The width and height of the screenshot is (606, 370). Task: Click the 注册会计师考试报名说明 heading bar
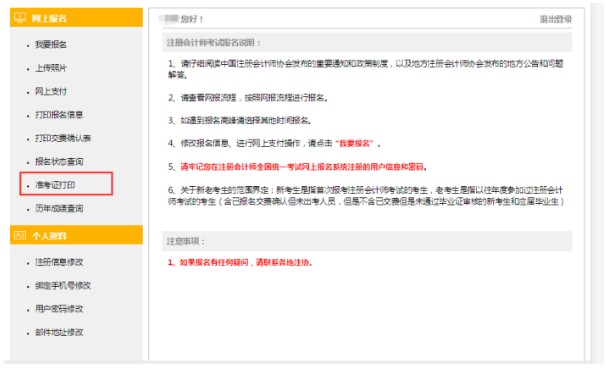click(x=367, y=43)
